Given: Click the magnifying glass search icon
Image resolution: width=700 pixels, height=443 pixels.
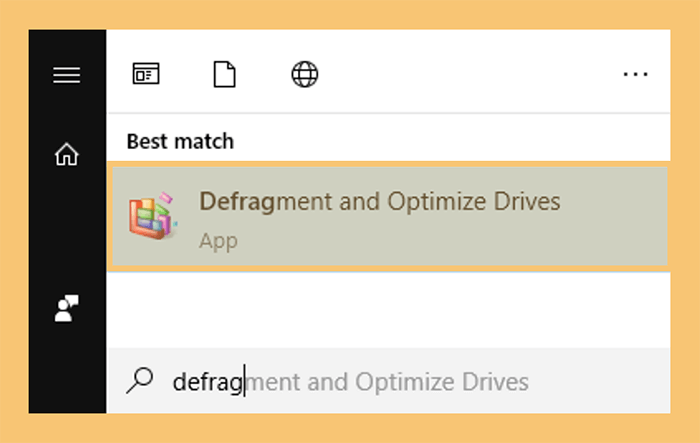Looking at the screenshot, I should coord(140,380).
